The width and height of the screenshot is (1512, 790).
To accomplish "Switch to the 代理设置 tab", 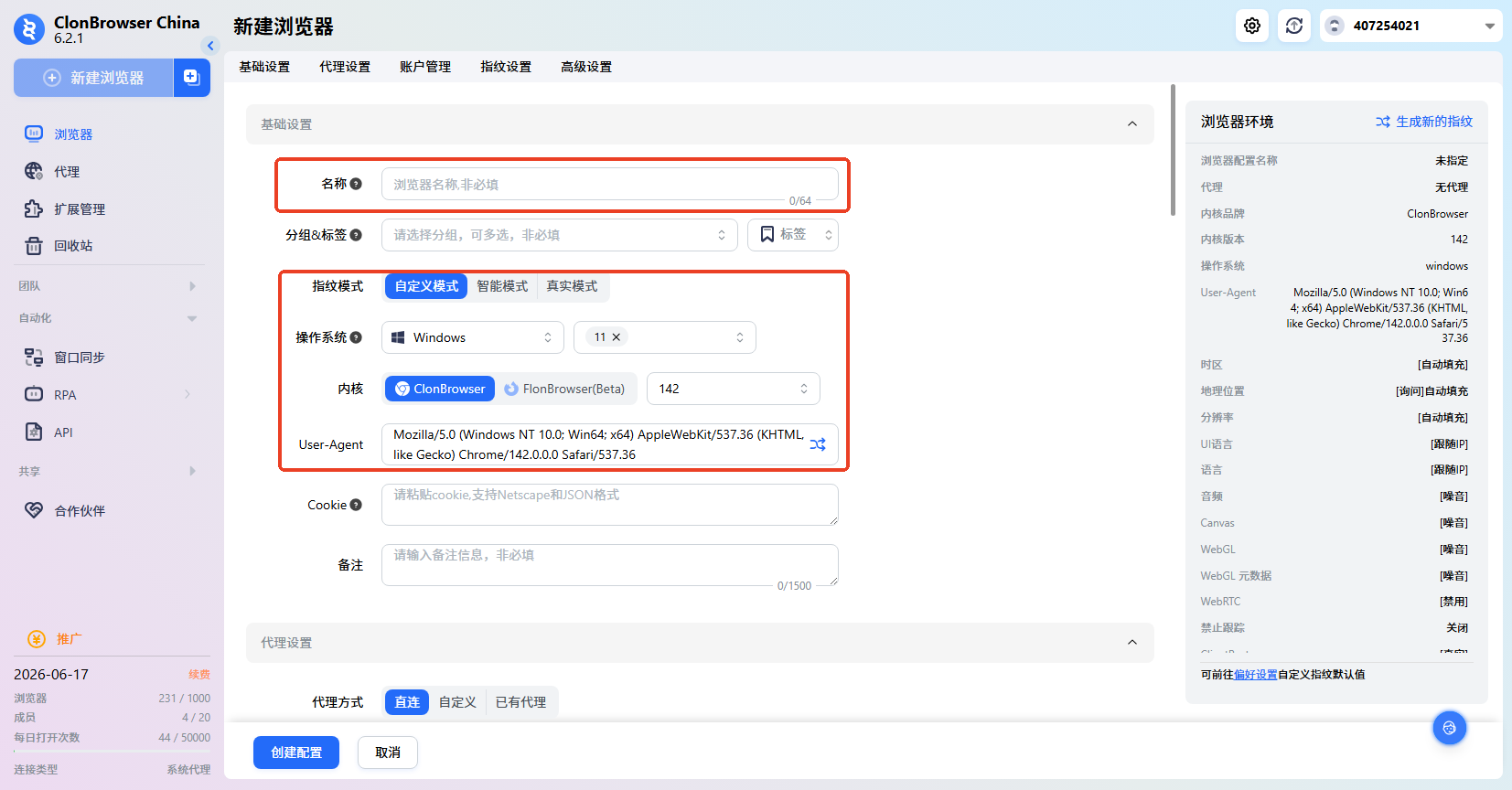I will coord(345,67).
